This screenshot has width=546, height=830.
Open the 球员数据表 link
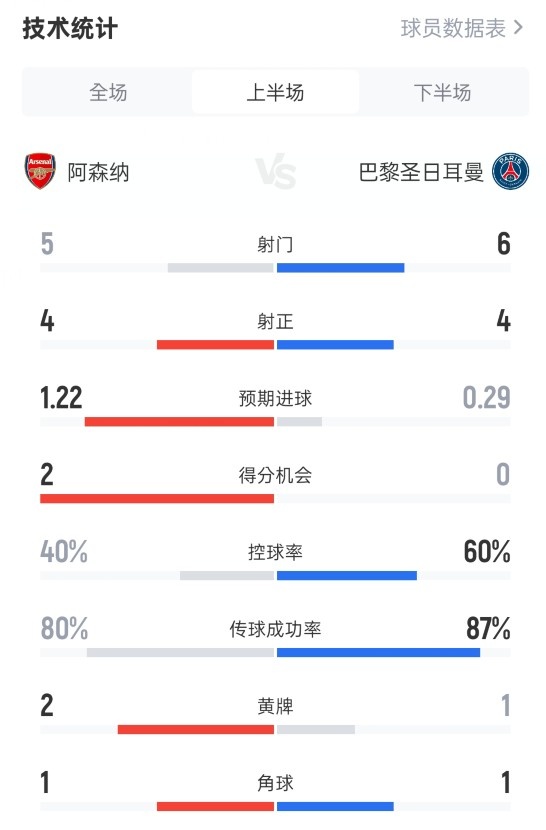click(x=453, y=28)
